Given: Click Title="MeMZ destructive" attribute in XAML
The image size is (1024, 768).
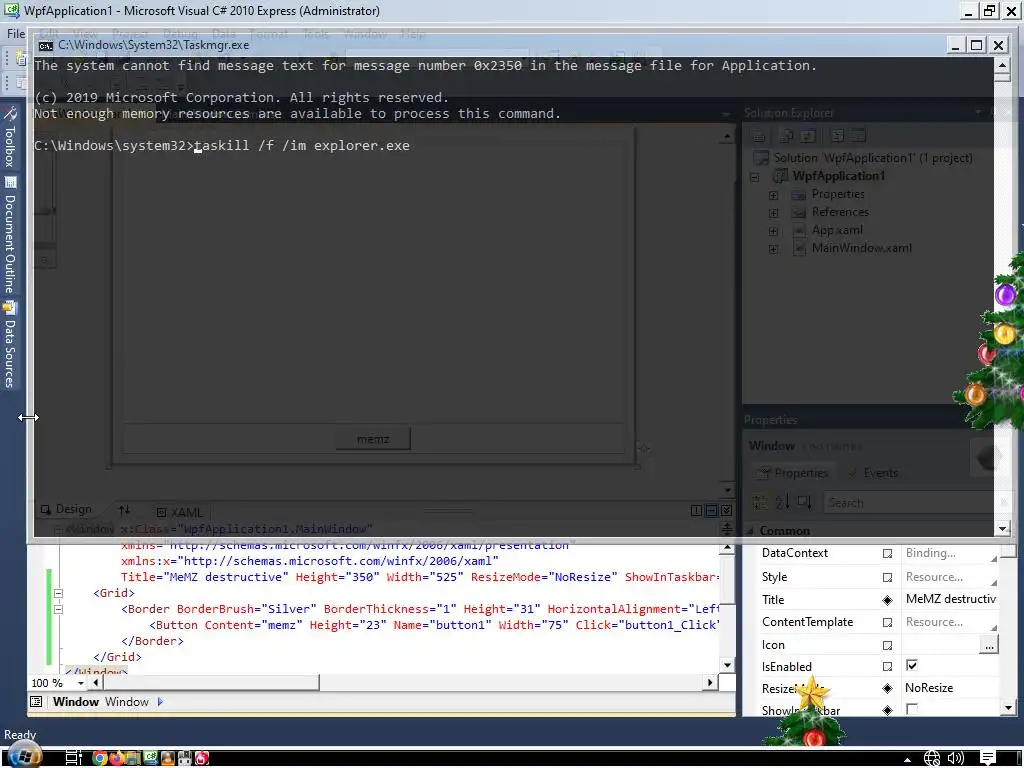Looking at the screenshot, I should click(x=204, y=577).
